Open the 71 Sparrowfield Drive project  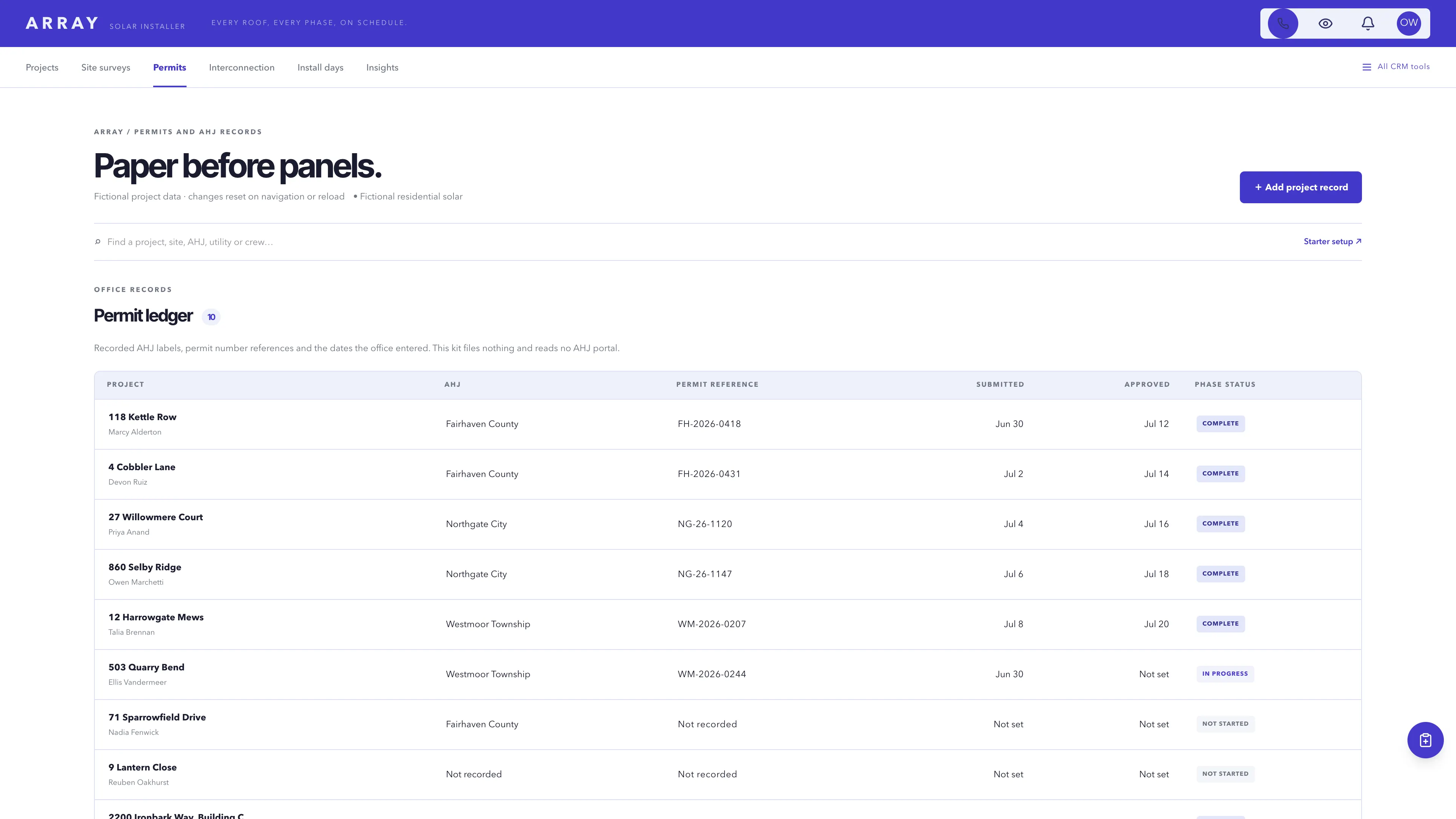tap(157, 717)
